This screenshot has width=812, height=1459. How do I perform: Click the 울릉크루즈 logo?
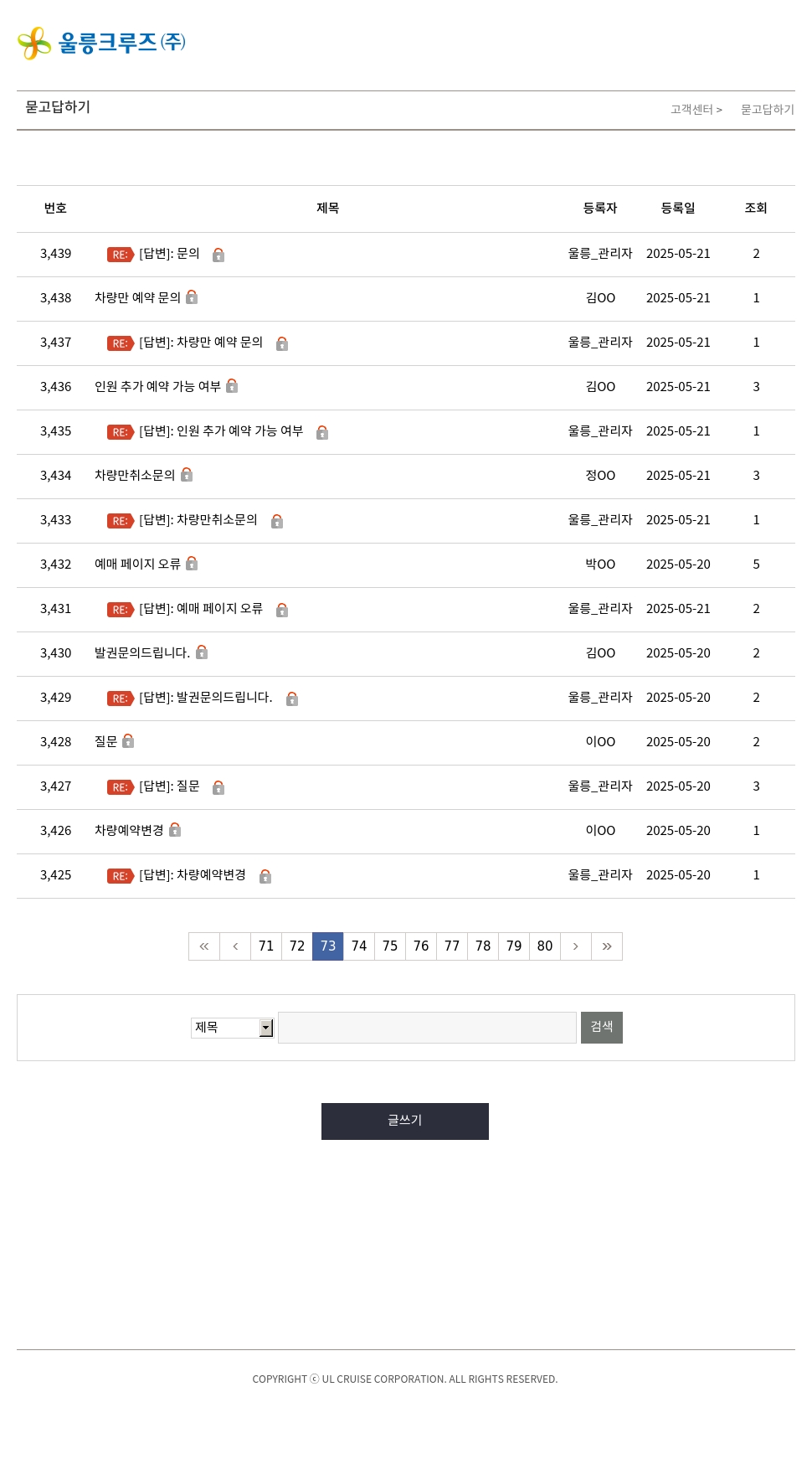(101, 43)
